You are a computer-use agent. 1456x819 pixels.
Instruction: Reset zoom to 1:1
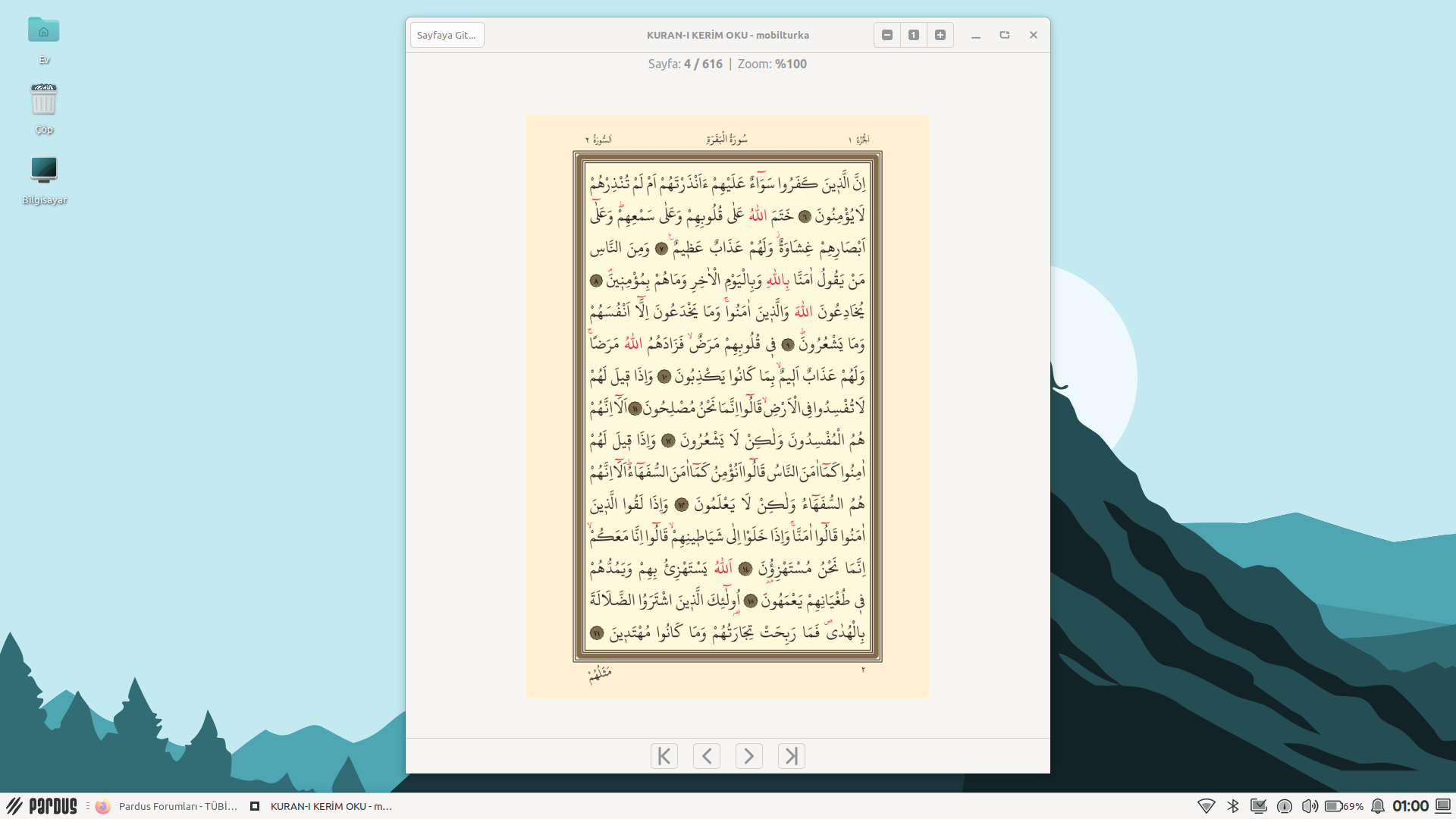913,35
